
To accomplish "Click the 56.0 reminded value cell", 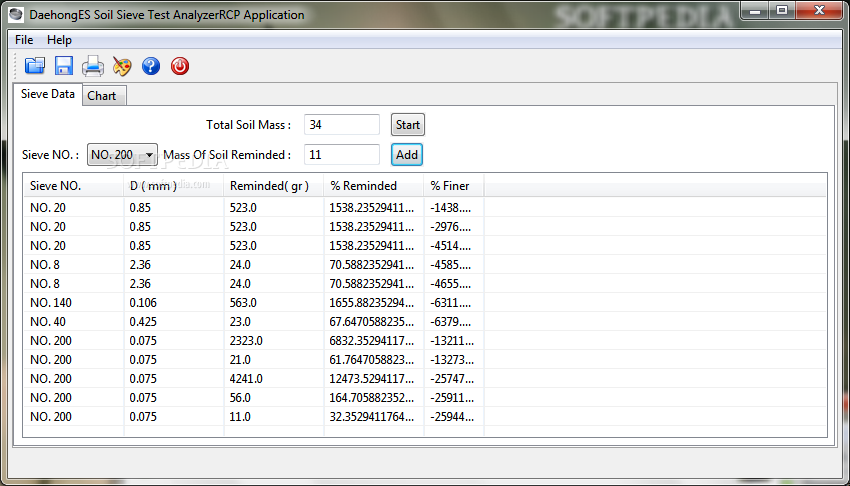I will coord(274,398).
